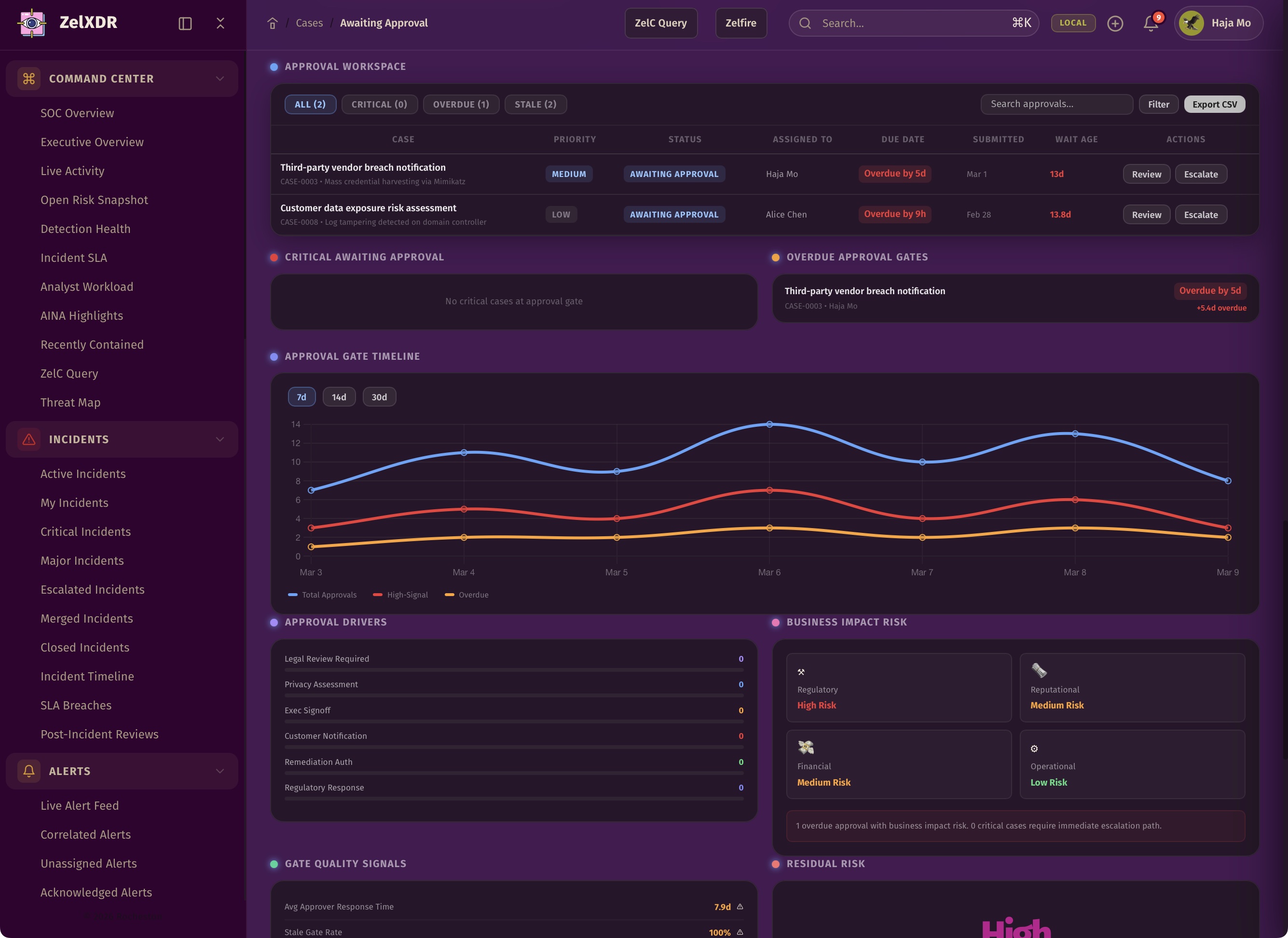Collapse the Command Center section chevron
Screen dimensions: 1288x938
point(220,78)
